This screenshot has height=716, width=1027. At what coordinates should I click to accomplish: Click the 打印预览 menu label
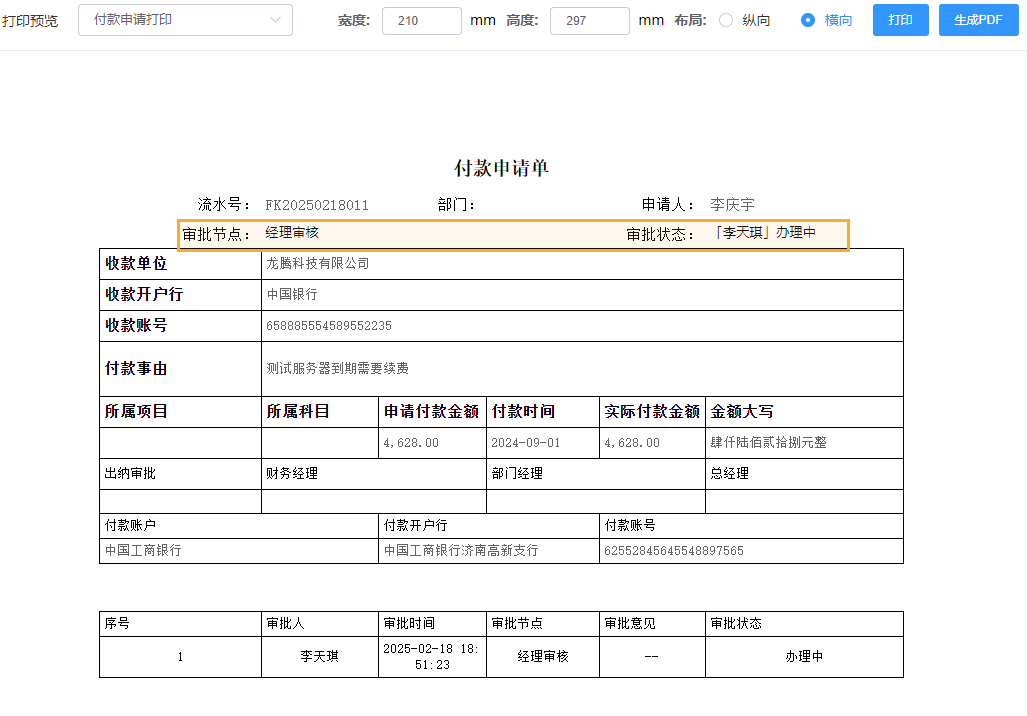pos(31,19)
